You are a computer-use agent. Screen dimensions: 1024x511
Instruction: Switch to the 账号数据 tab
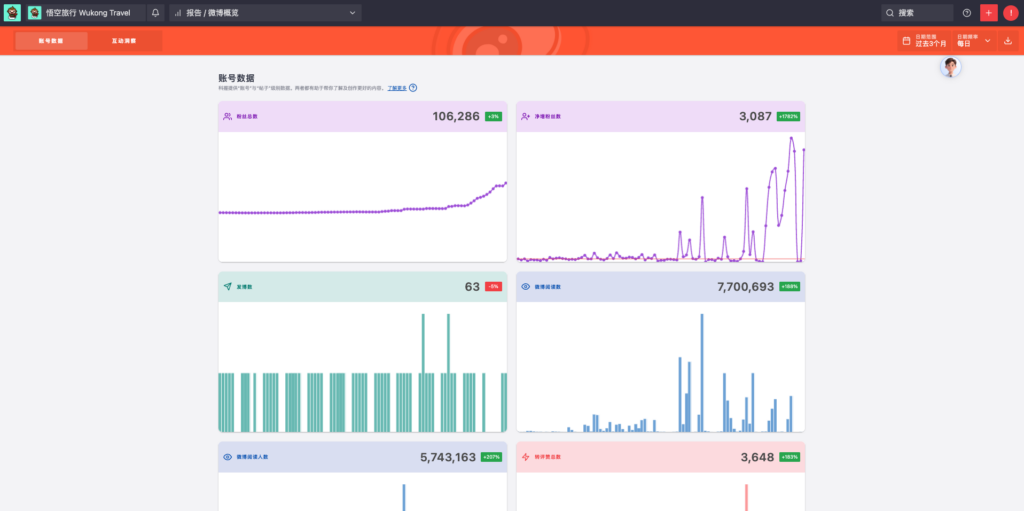coord(51,41)
